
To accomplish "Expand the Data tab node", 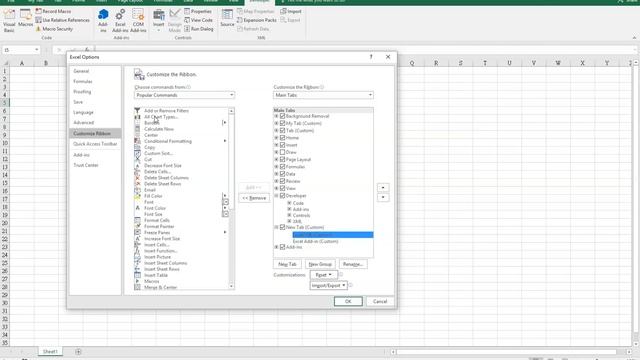I will (276, 174).
